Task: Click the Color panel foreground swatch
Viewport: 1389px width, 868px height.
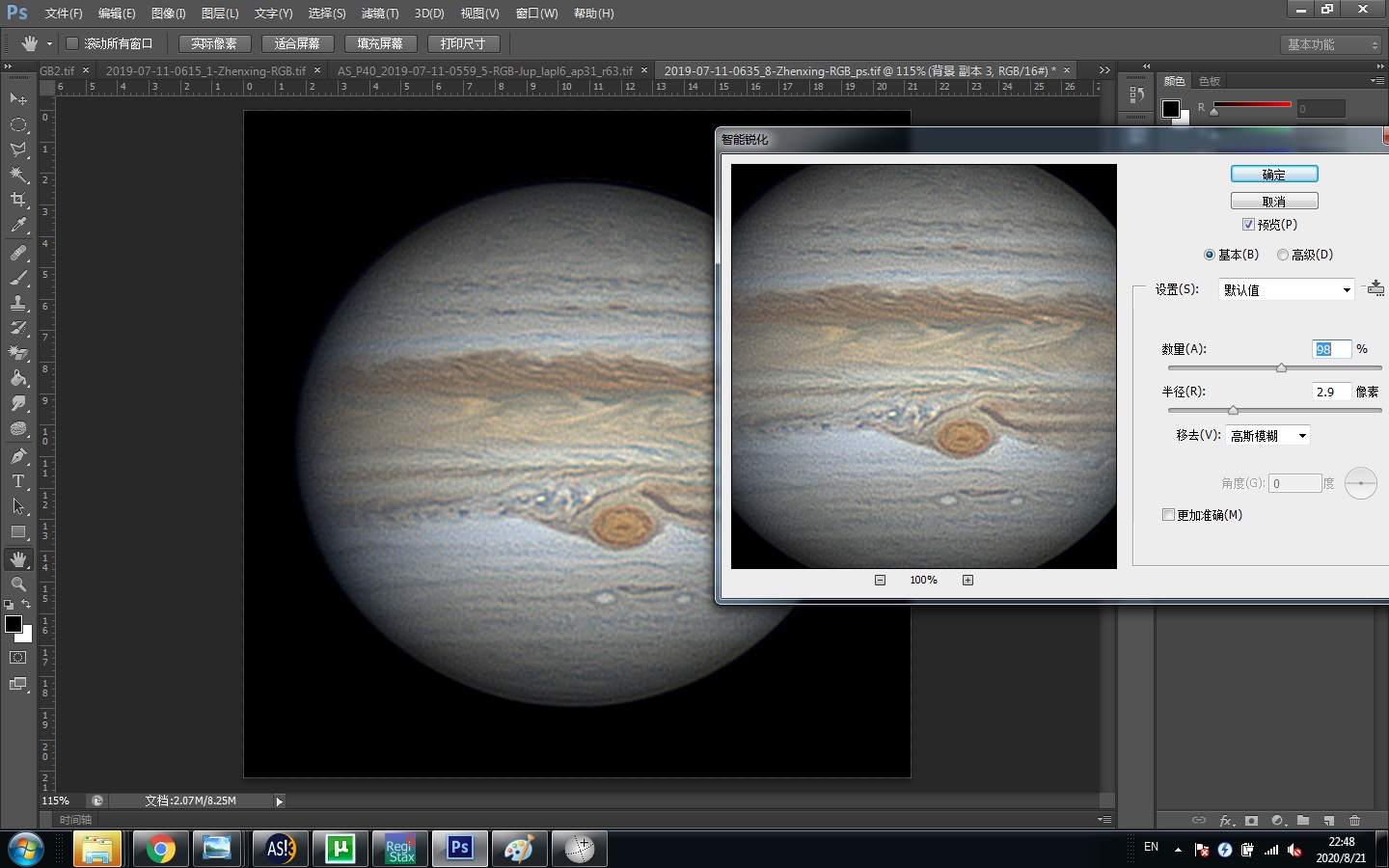Action: (x=1171, y=109)
